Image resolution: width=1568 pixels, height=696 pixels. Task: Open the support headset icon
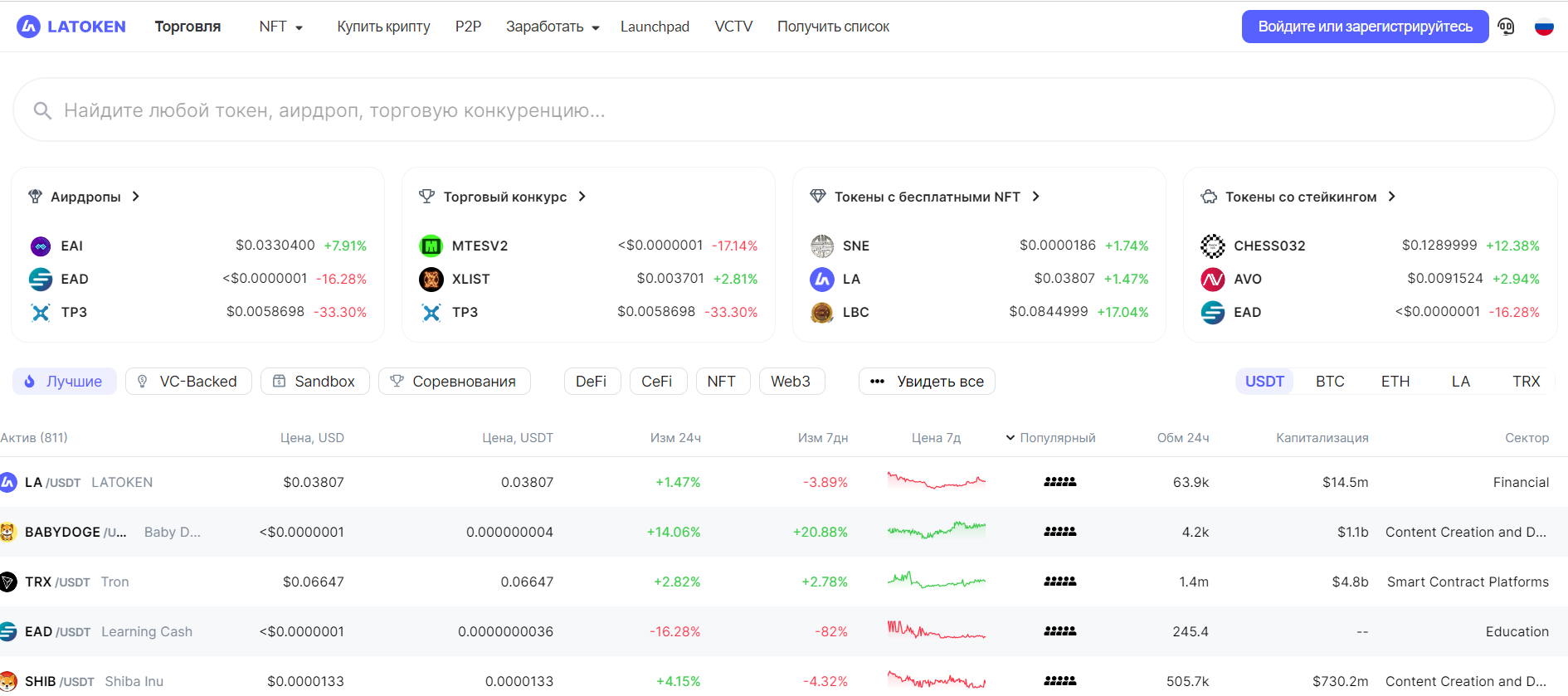pyautogui.click(x=1506, y=27)
